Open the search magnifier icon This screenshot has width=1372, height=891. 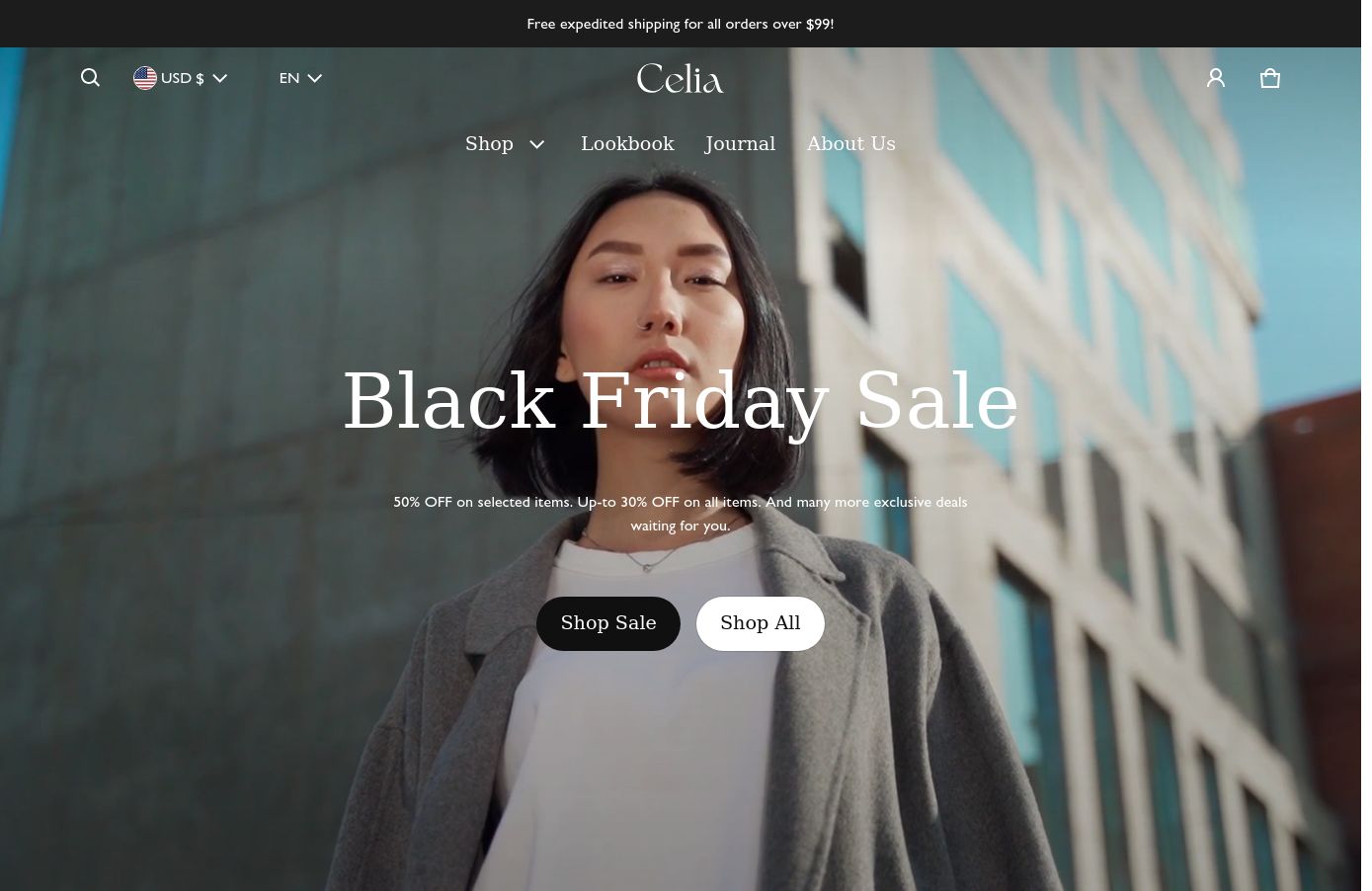coord(90,78)
